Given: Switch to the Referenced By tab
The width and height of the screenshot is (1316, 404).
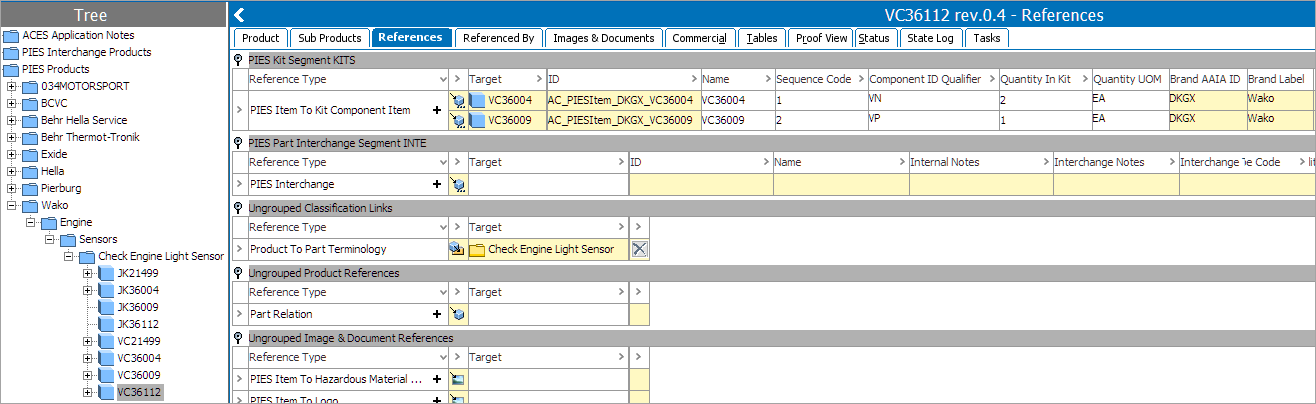Looking at the screenshot, I should 499,38.
